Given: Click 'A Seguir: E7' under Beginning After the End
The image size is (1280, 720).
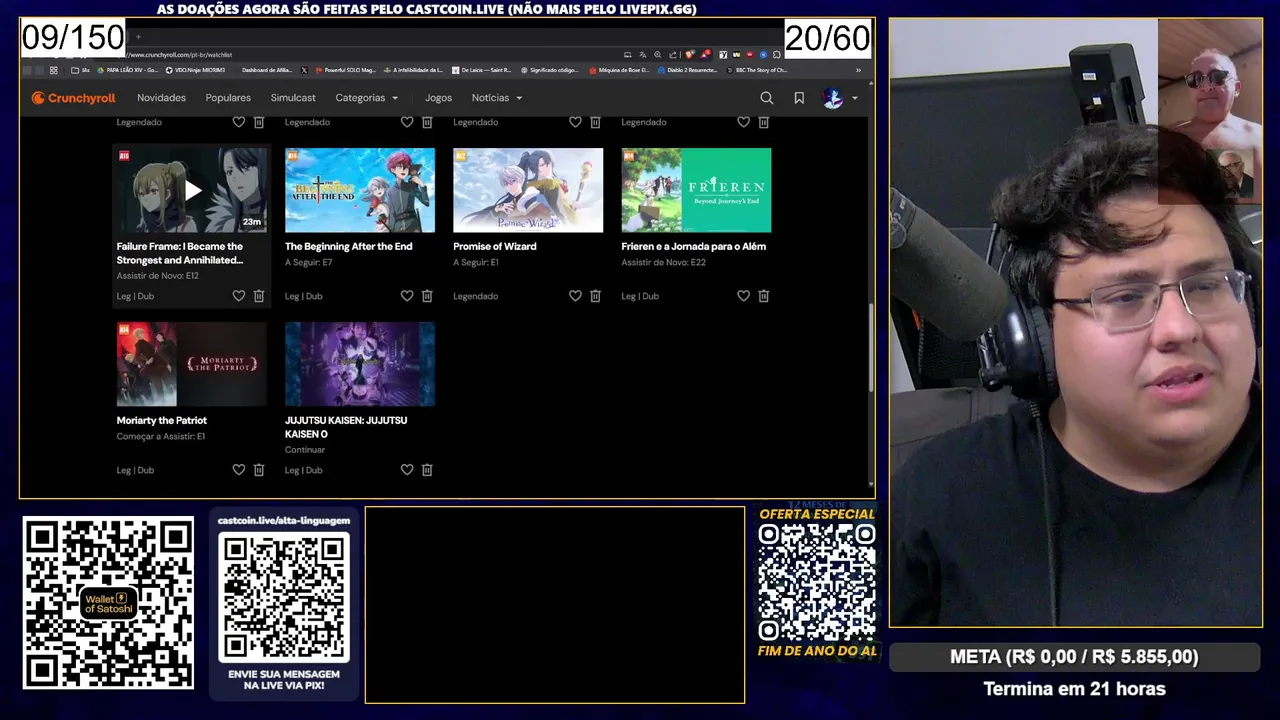Looking at the screenshot, I should (308, 262).
